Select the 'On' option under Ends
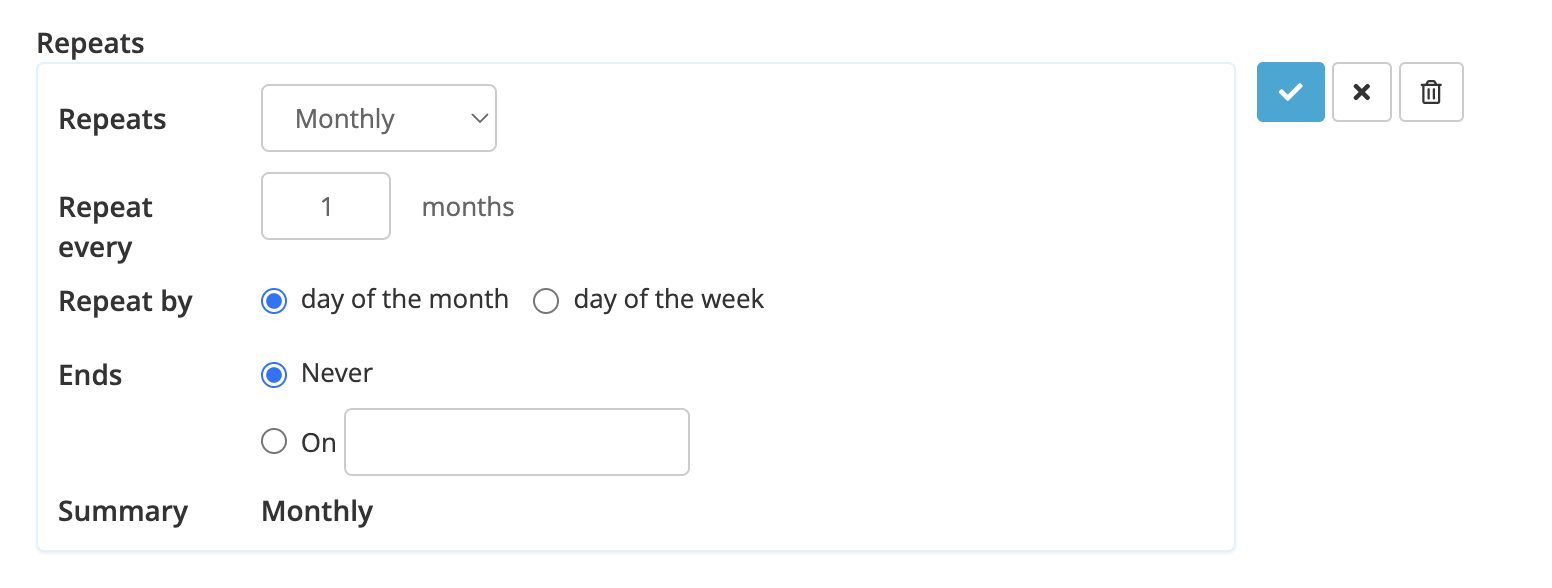This screenshot has height=588, width=1552. pos(273,441)
